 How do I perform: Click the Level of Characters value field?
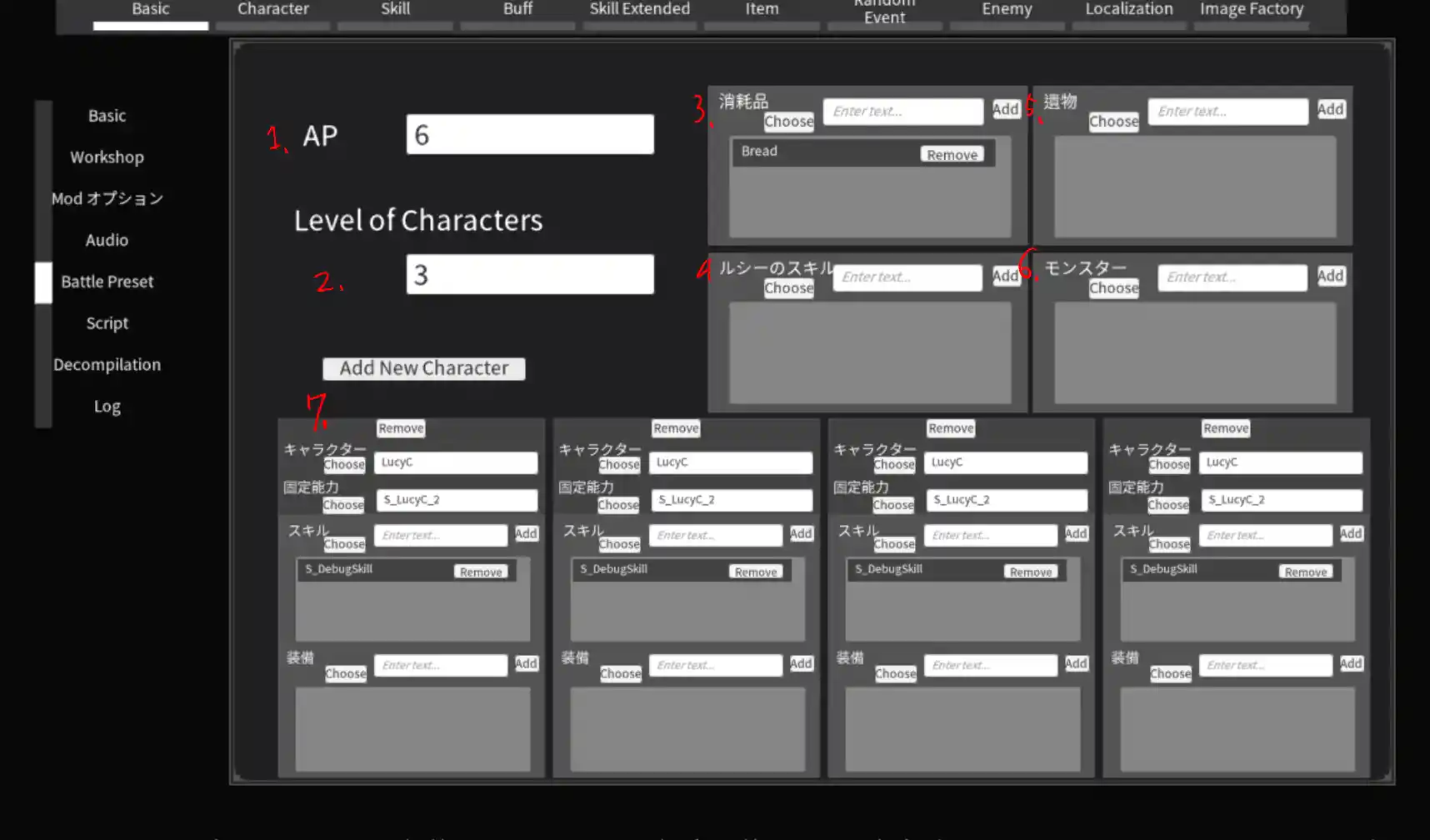[530, 274]
